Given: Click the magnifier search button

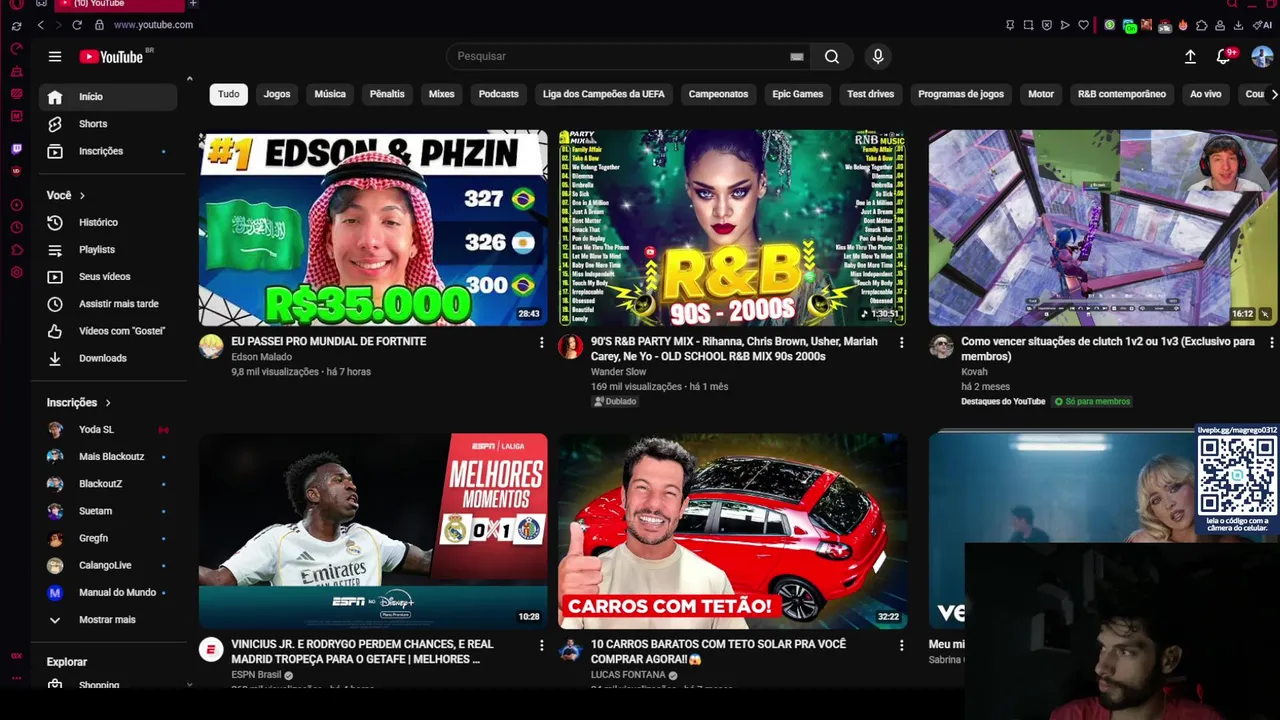Looking at the screenshot, I should pyautogui.click(x=832, y=57).
